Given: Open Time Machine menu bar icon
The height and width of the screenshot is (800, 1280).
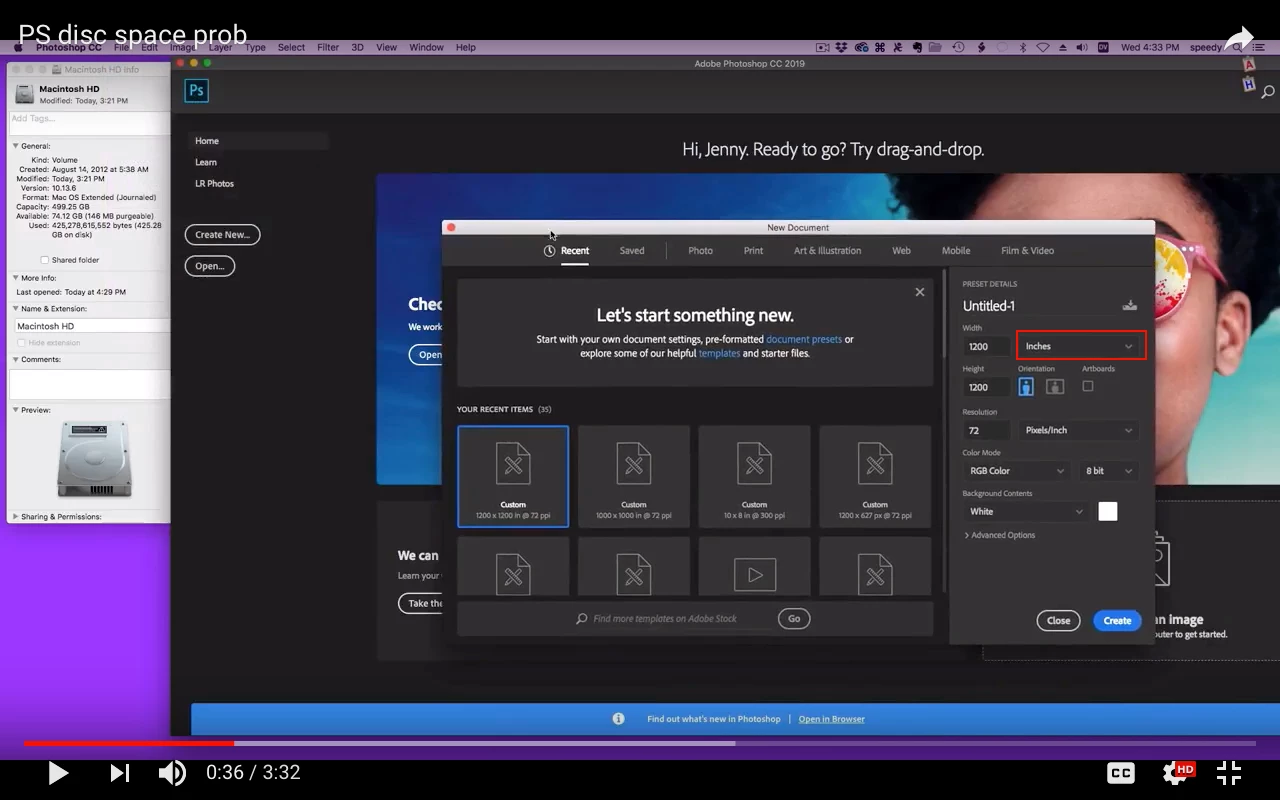Looking at the screenshot, I should [958, 47].
